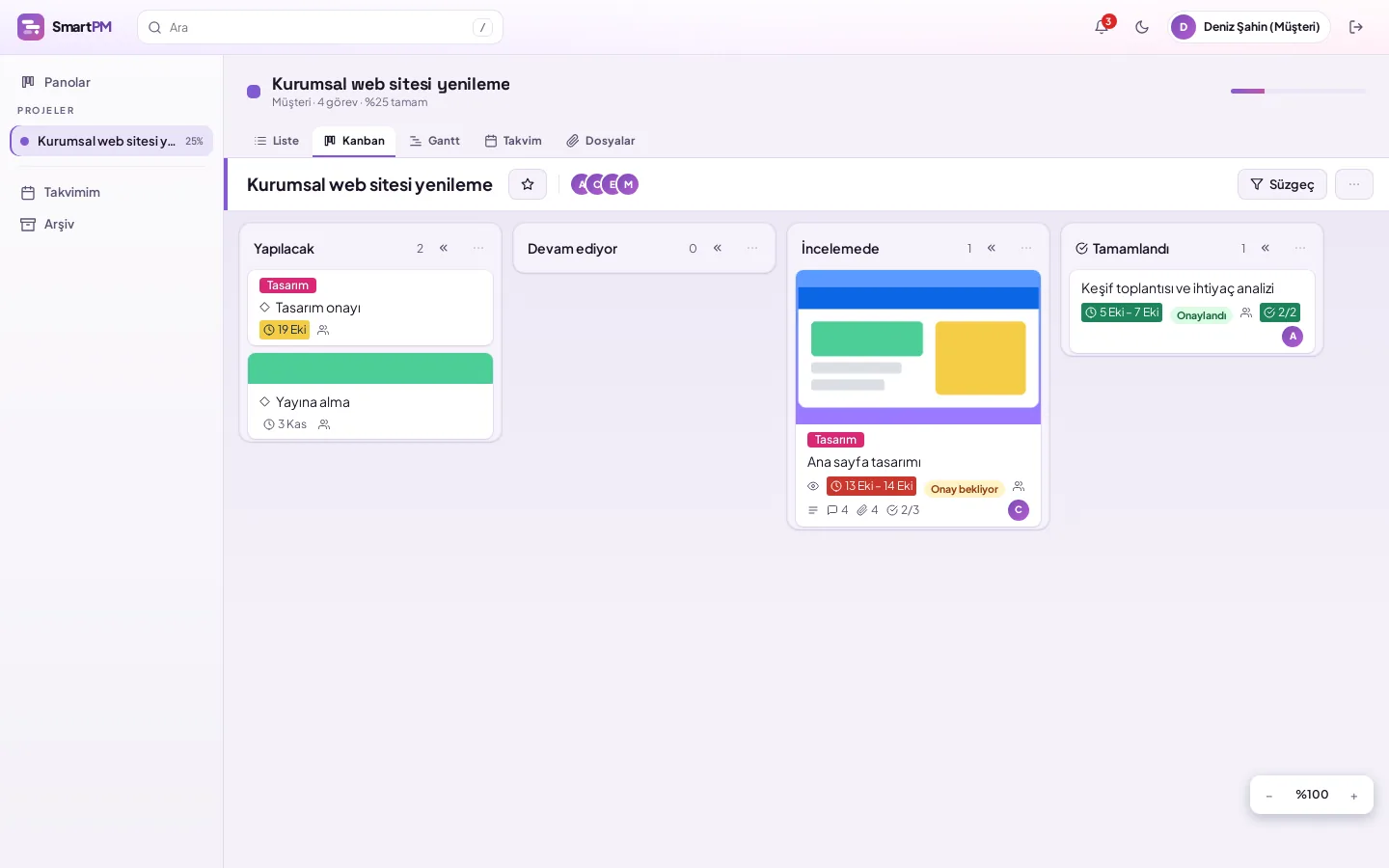Click the 2/2 checklist badge on Keşif toplantısı
1389x868 pixels.
(1280, 312)
